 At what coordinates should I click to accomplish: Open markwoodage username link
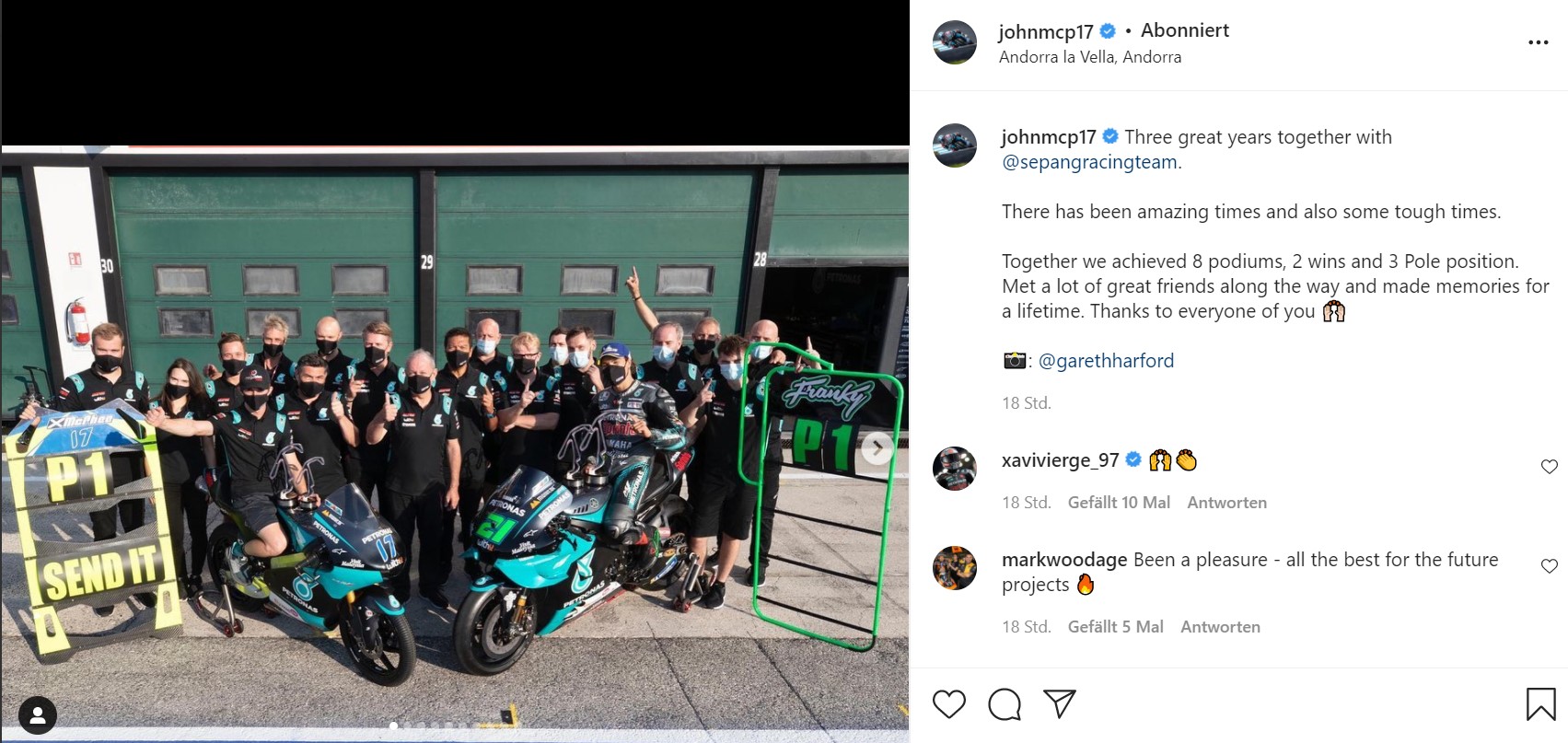pos(1064,560)
